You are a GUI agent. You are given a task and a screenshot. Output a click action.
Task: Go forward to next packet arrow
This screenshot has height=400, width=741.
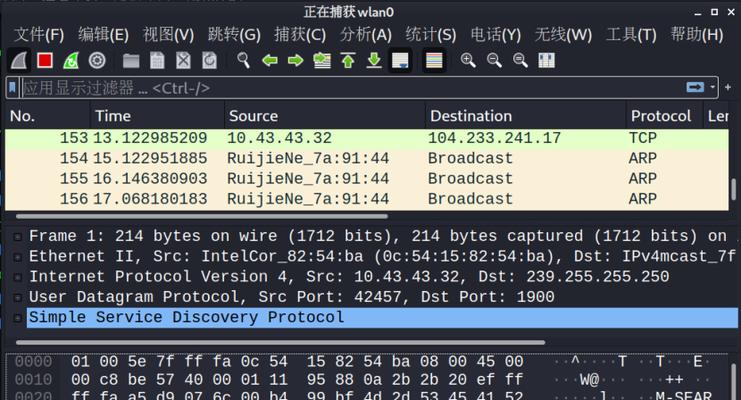point(295,61)
